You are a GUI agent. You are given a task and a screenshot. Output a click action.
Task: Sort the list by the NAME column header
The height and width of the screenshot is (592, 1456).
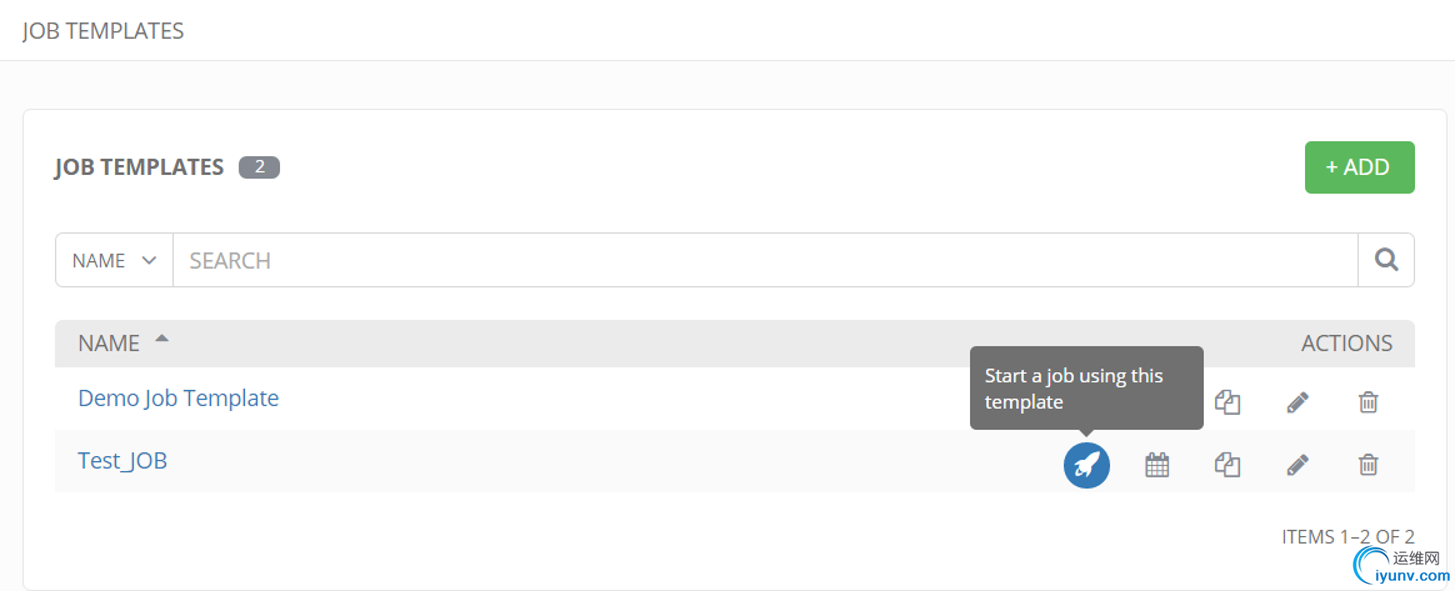coord(109,343)
